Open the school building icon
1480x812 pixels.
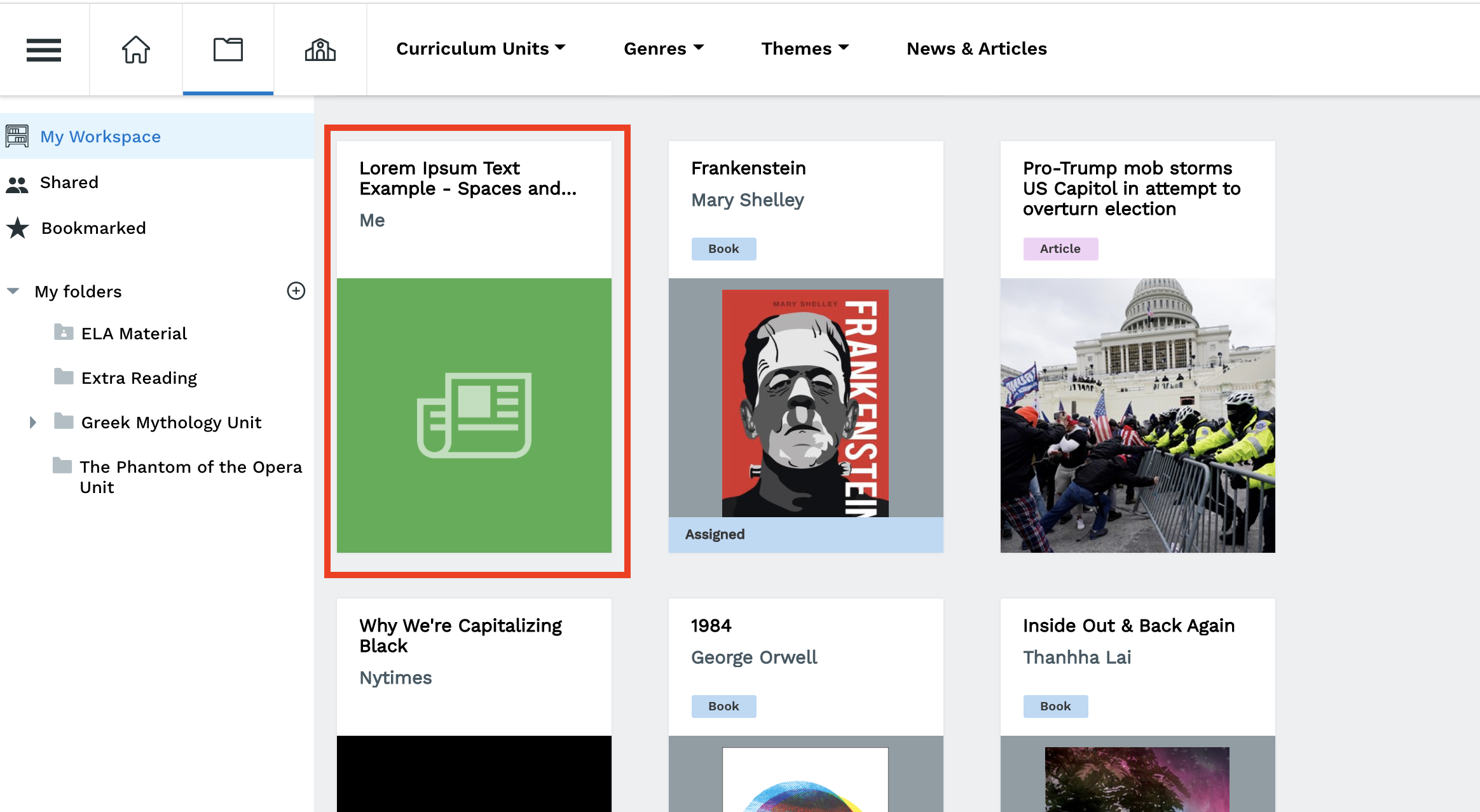pos(320,50)
